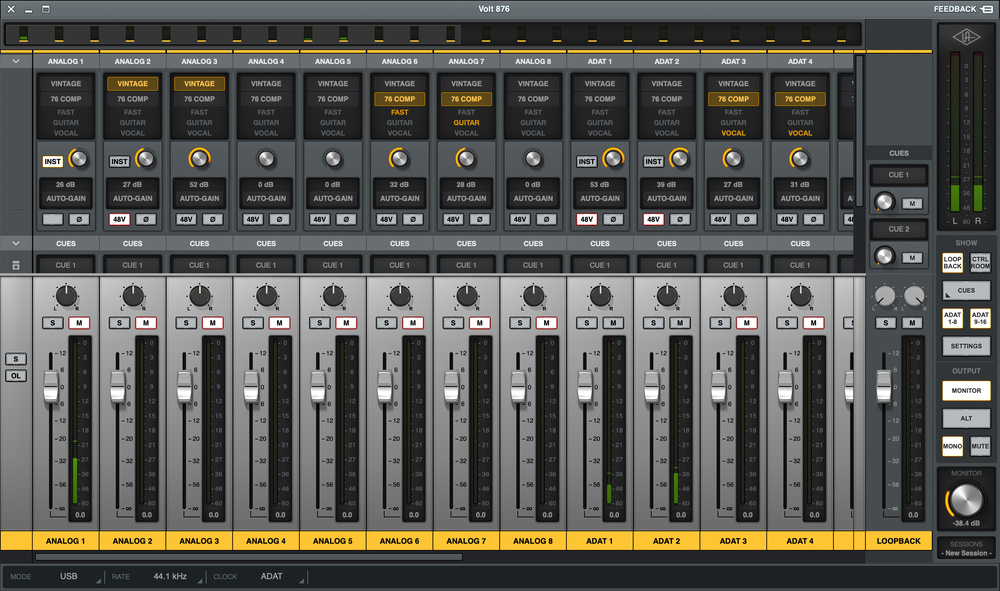The width and height of the screenshot is (1000, 591).
Task: Toggle INST input on ANALOG 1
Action: coord(52,161)
